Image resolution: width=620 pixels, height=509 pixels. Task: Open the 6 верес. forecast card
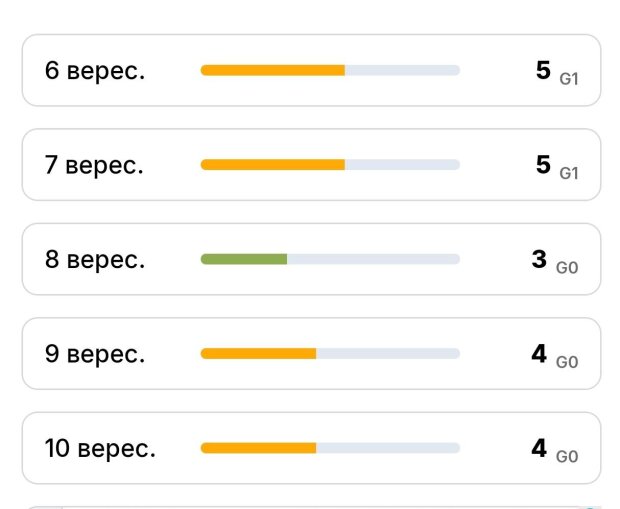point(311,70)
